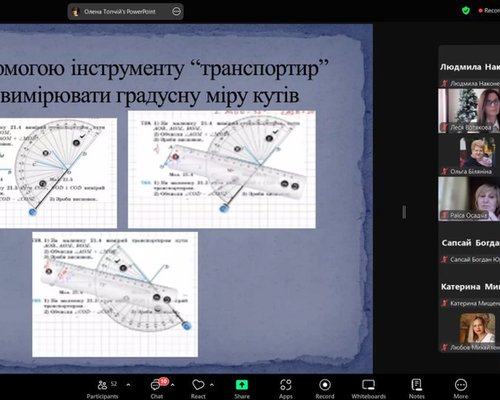The image size is (500, 400).
Task: Click the panel divider handle
Action: pyautogui.click(x=404, y=212)
